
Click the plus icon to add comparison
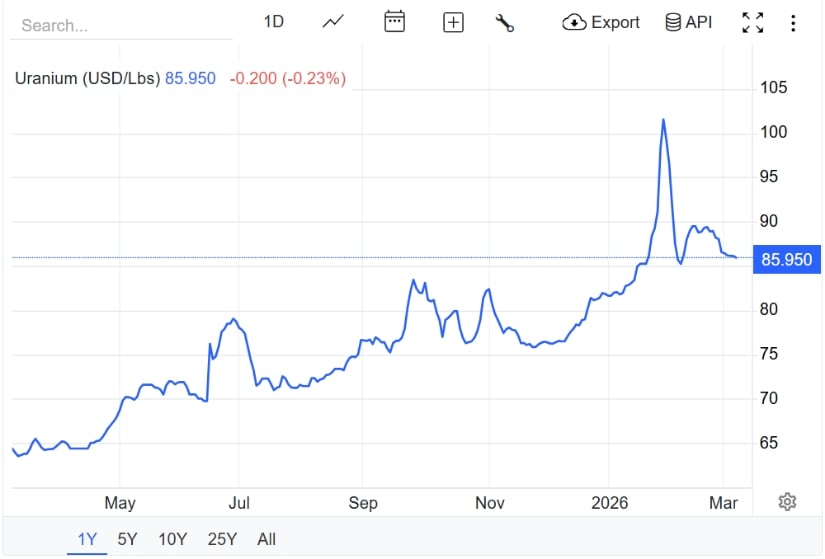click(x=453, y=22)
